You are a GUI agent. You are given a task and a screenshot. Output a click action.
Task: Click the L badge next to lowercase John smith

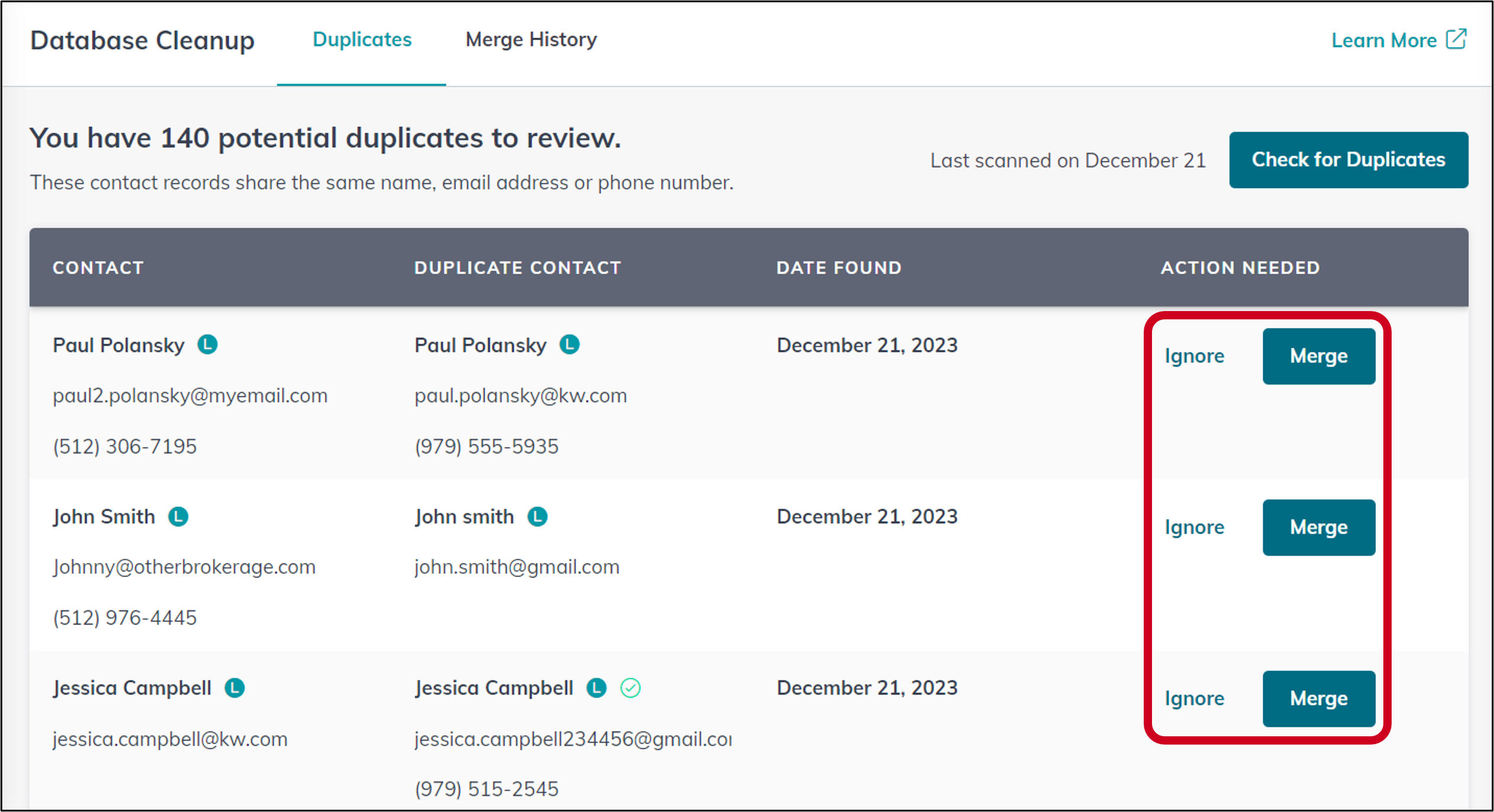[x=537, y=517]
